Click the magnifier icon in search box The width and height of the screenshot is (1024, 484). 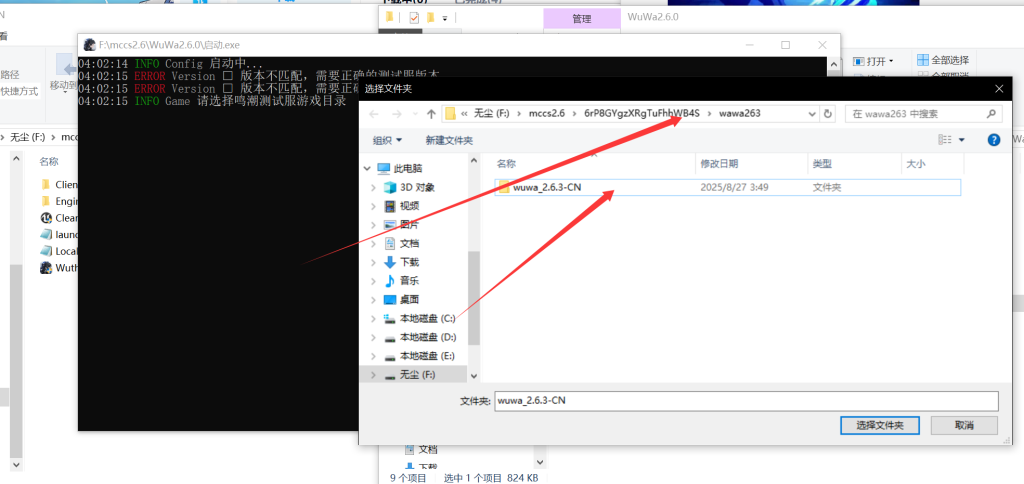pos(991,114)
